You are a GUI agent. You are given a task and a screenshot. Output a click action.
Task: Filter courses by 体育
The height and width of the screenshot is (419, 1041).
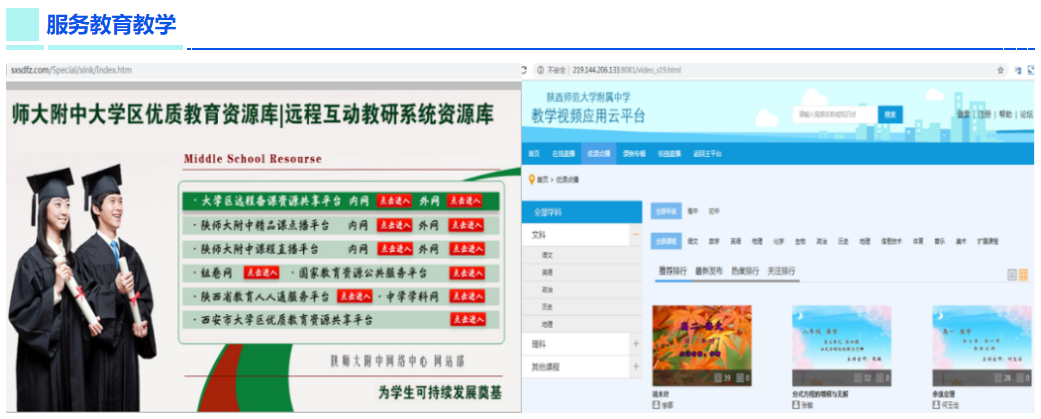click(918, 242)
